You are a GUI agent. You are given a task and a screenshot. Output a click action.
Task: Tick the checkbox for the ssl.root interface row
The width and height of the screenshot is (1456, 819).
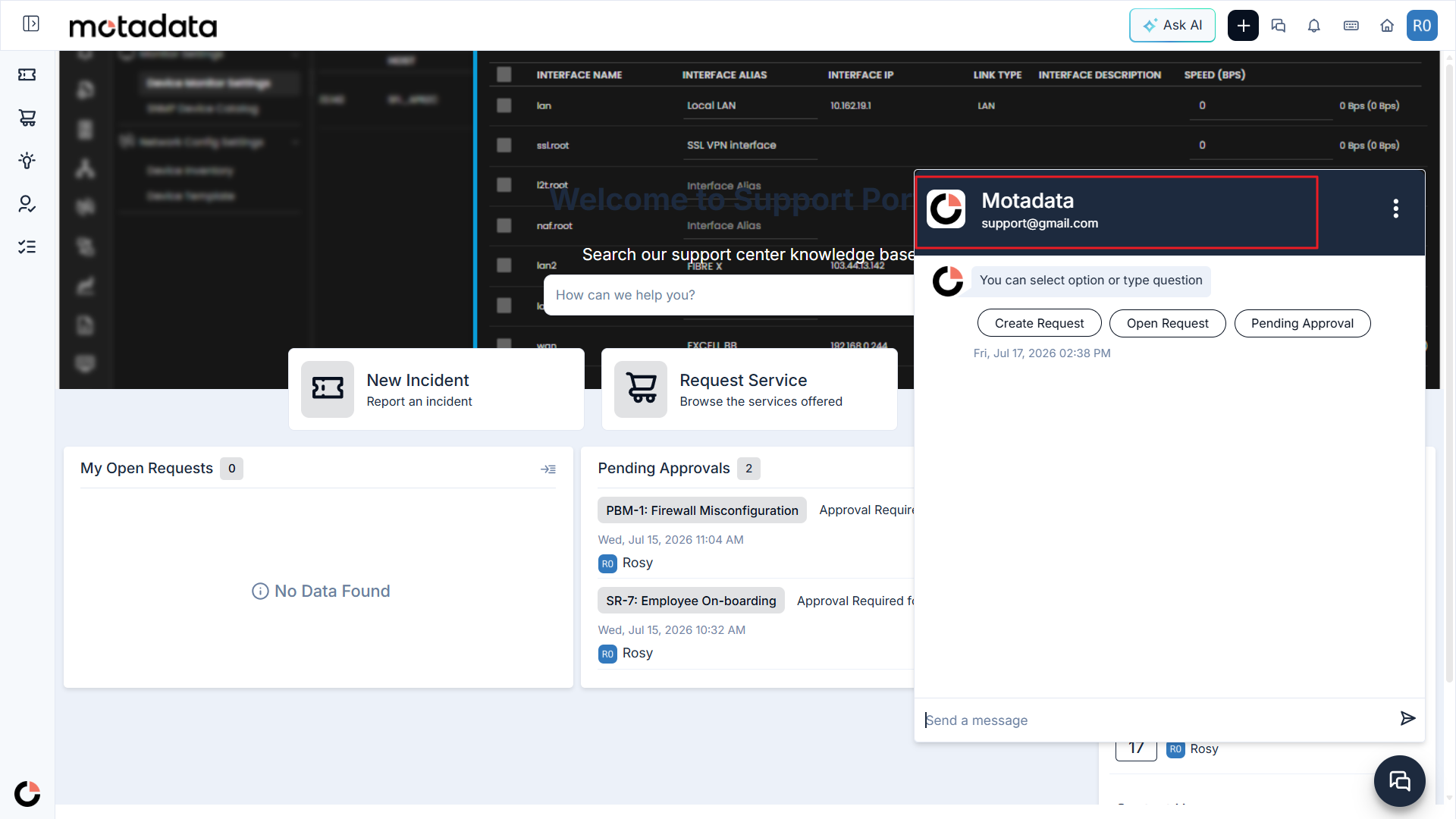pyautogui.click(x=504, y=145)
